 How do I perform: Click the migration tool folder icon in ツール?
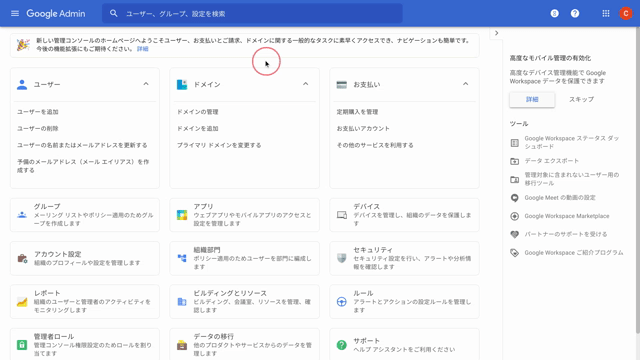[514, 180]
